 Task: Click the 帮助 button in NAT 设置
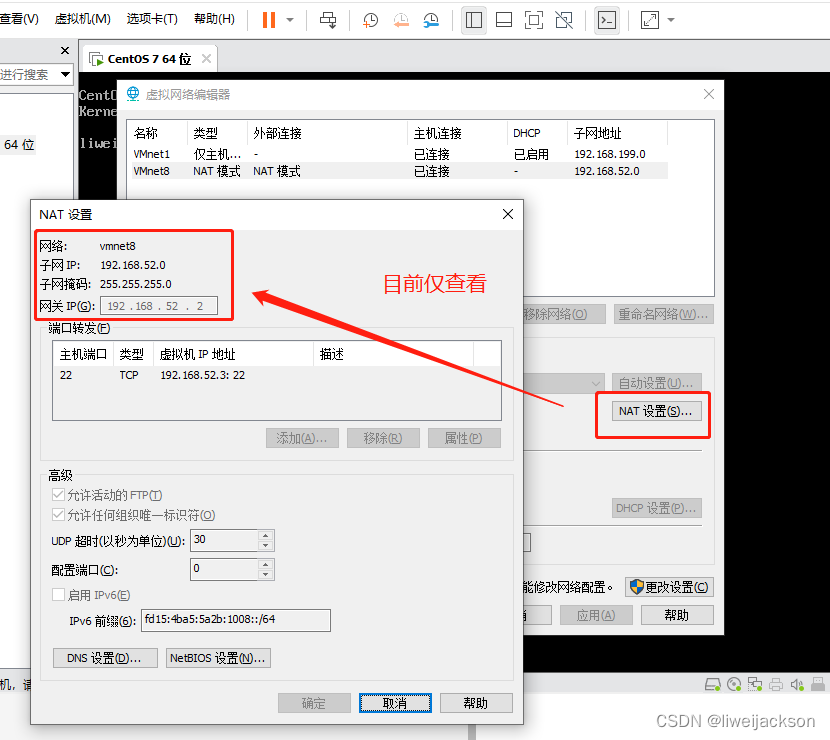[x=476, y=703]
